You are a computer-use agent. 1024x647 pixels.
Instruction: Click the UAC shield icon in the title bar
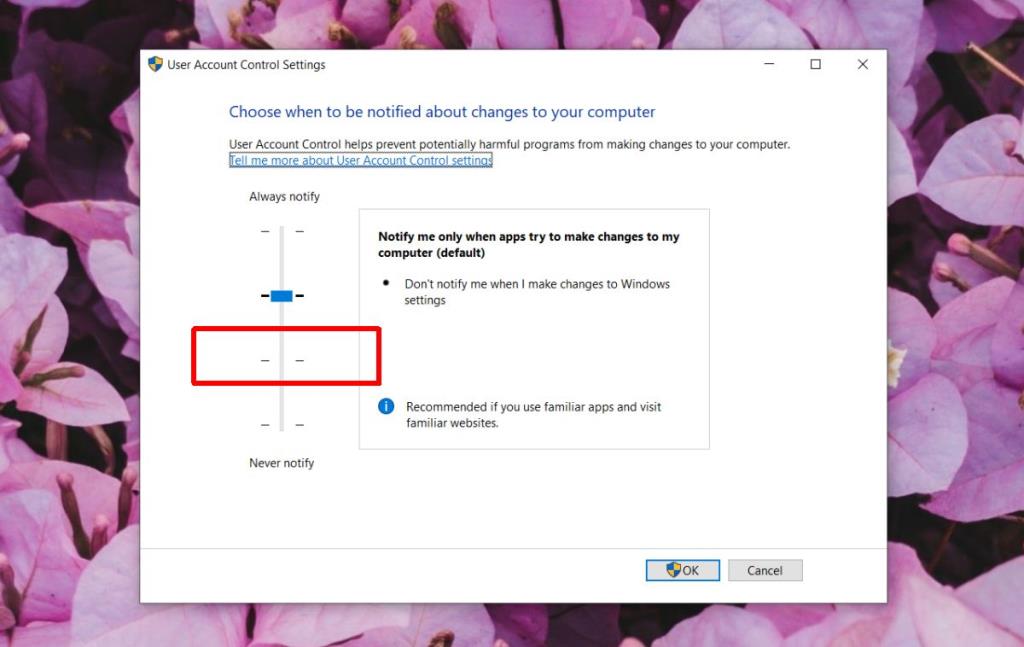(153, 64)
